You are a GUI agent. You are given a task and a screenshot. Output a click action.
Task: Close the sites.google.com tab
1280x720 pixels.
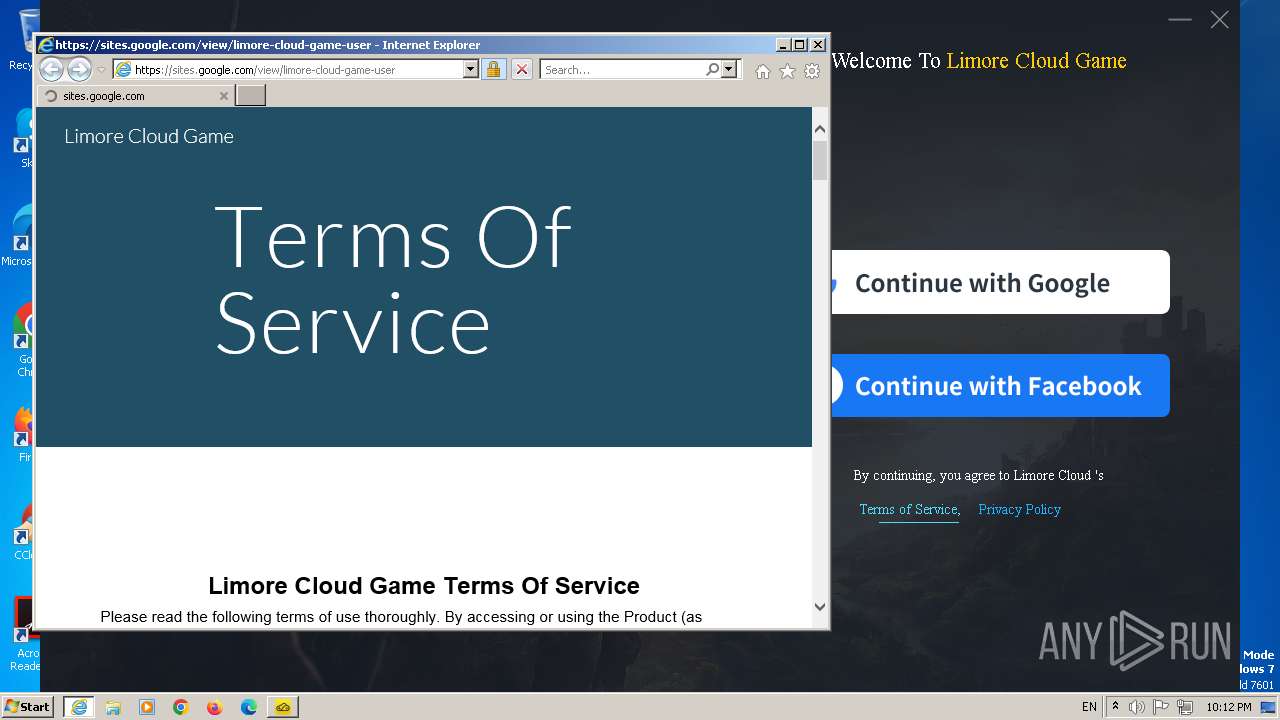coord(224,96)
